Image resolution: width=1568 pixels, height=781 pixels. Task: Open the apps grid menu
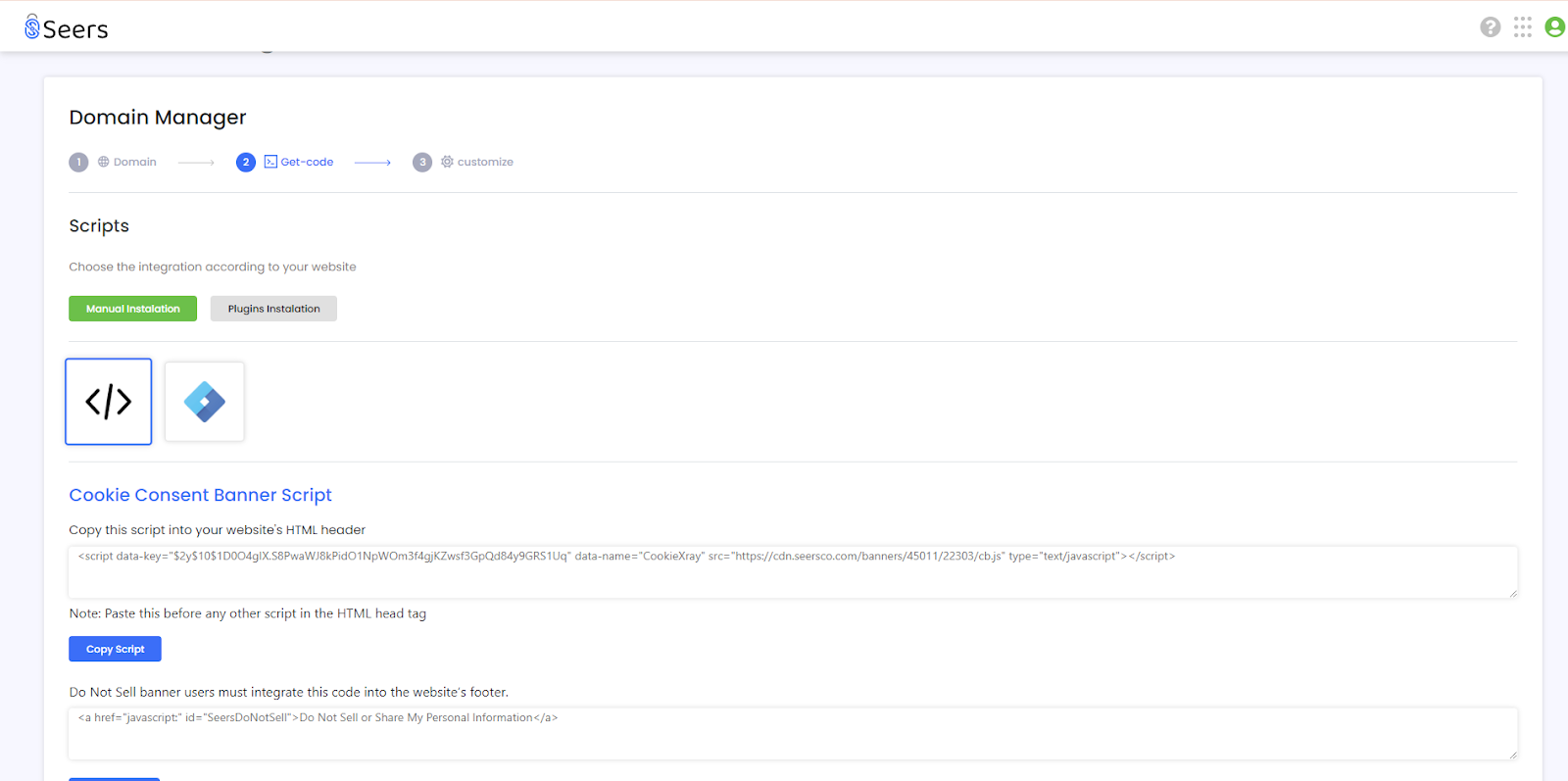tap(1522, 27)
